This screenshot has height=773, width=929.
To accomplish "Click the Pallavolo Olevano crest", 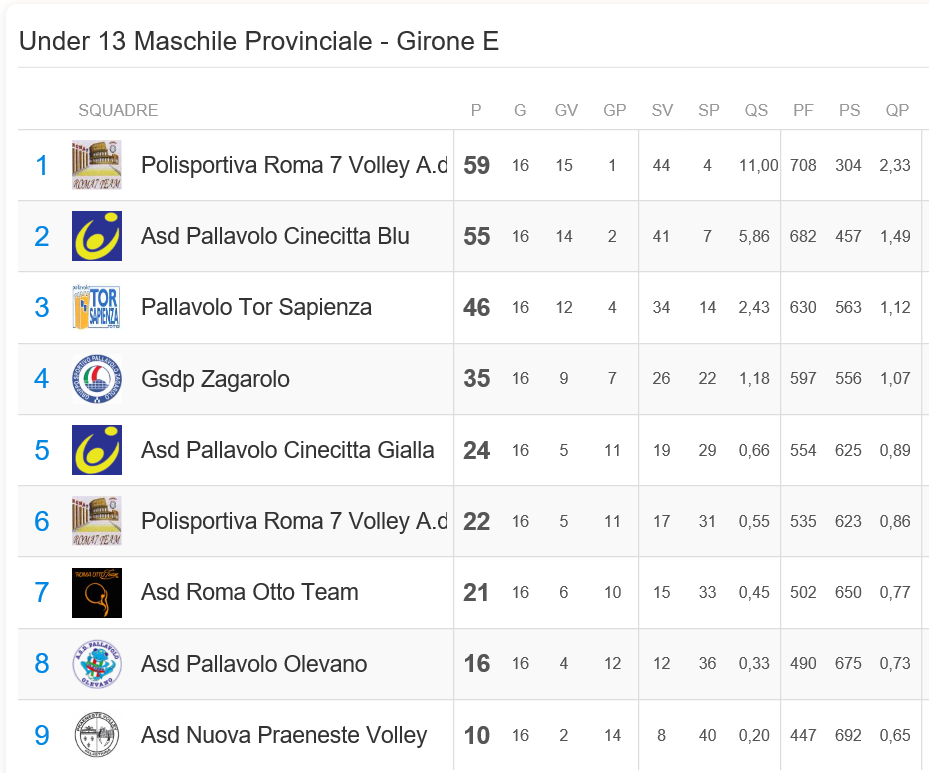I will tap(97, 663).
